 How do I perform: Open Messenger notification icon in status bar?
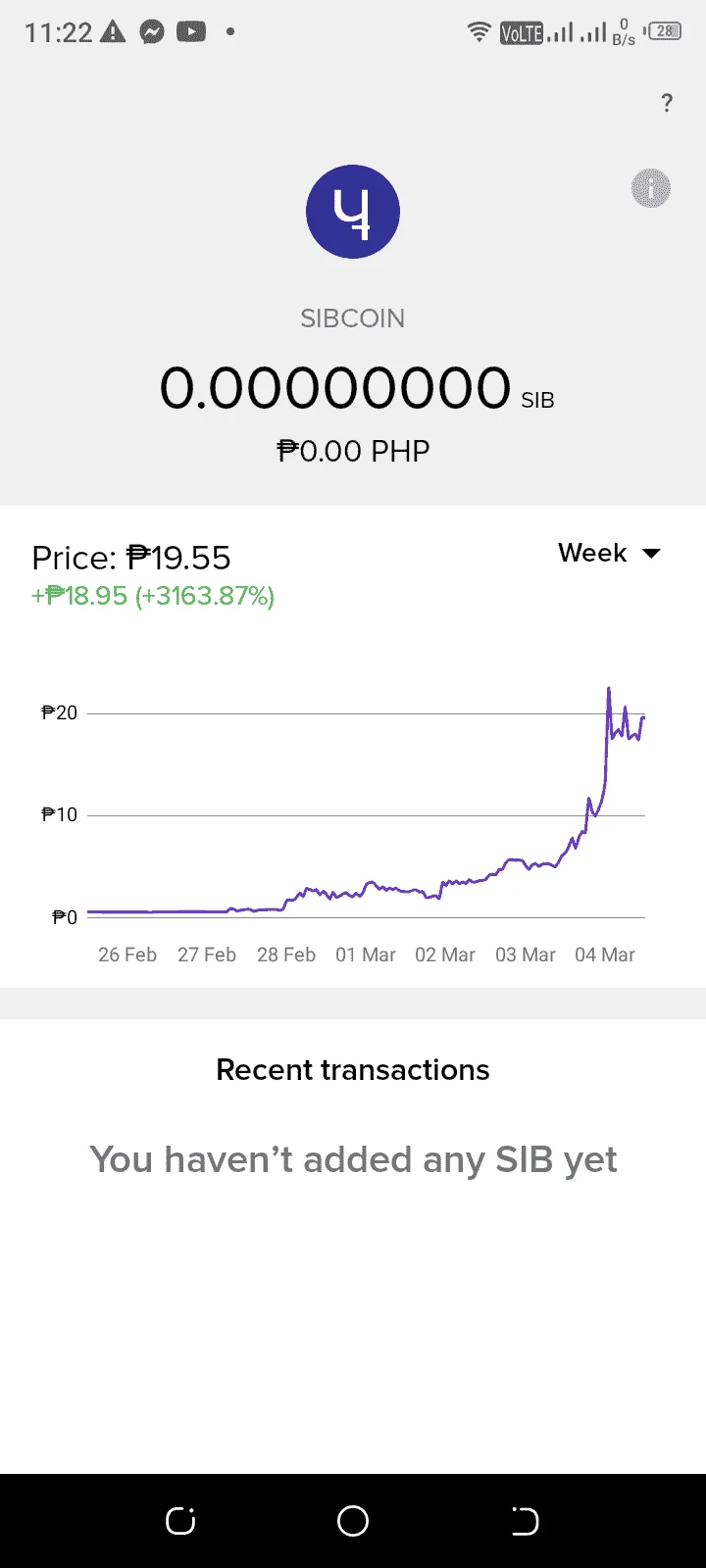point(152,31)
